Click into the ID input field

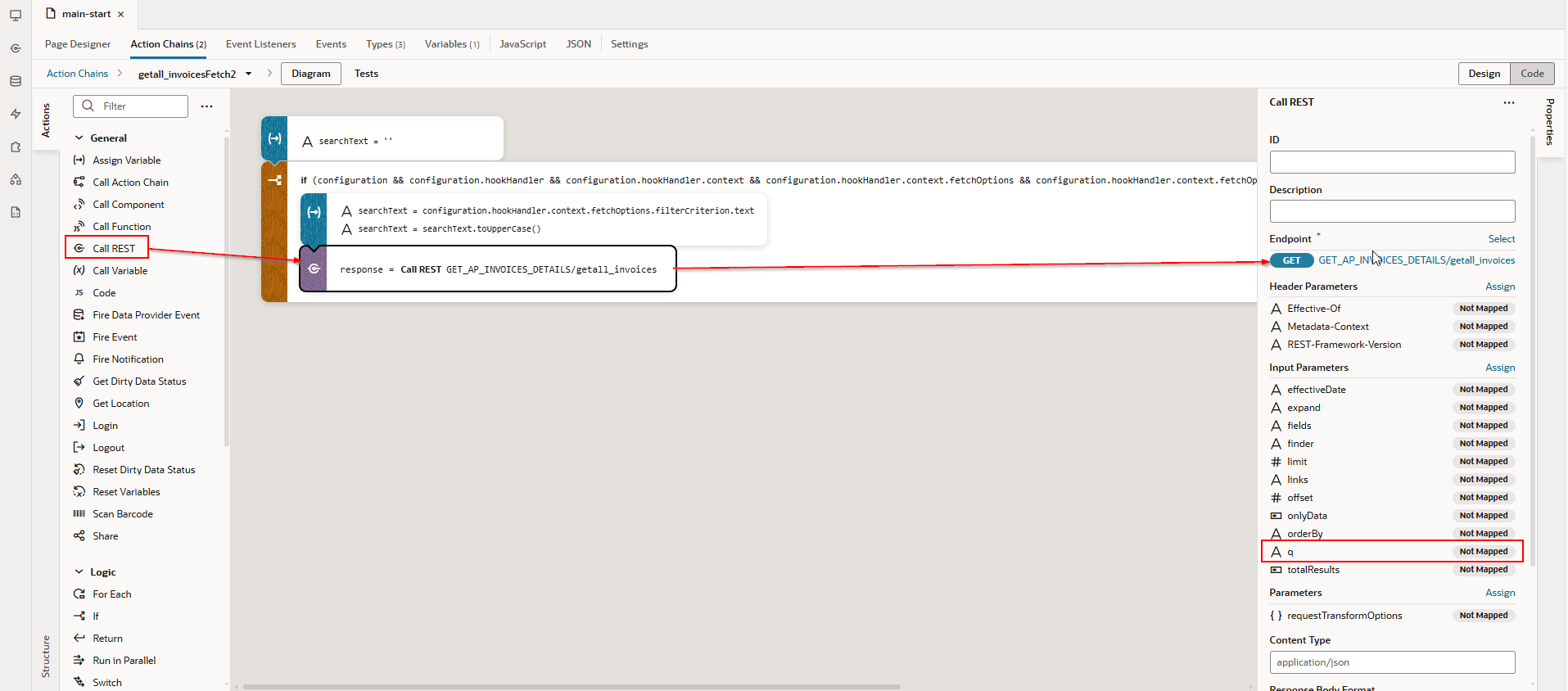[x=1392, y=162]
